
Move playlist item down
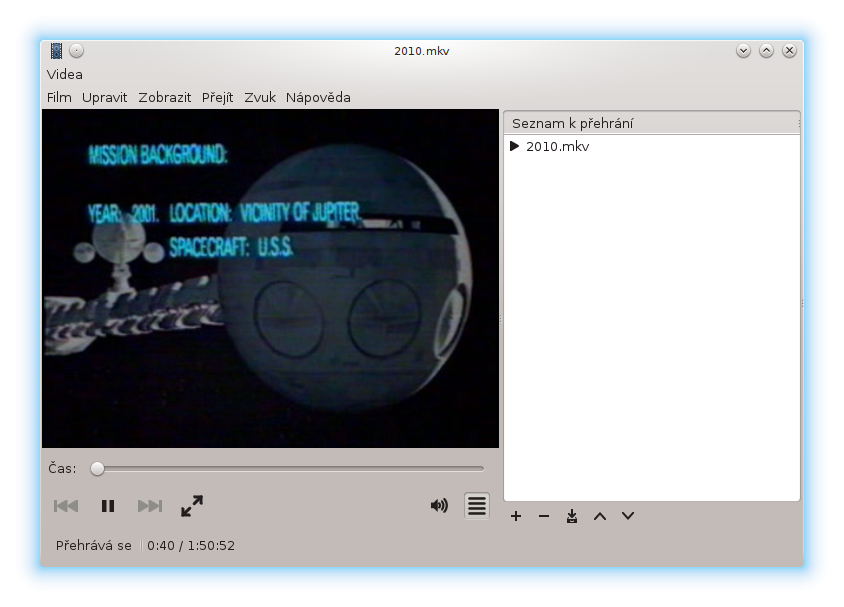(x=628, y=517)
